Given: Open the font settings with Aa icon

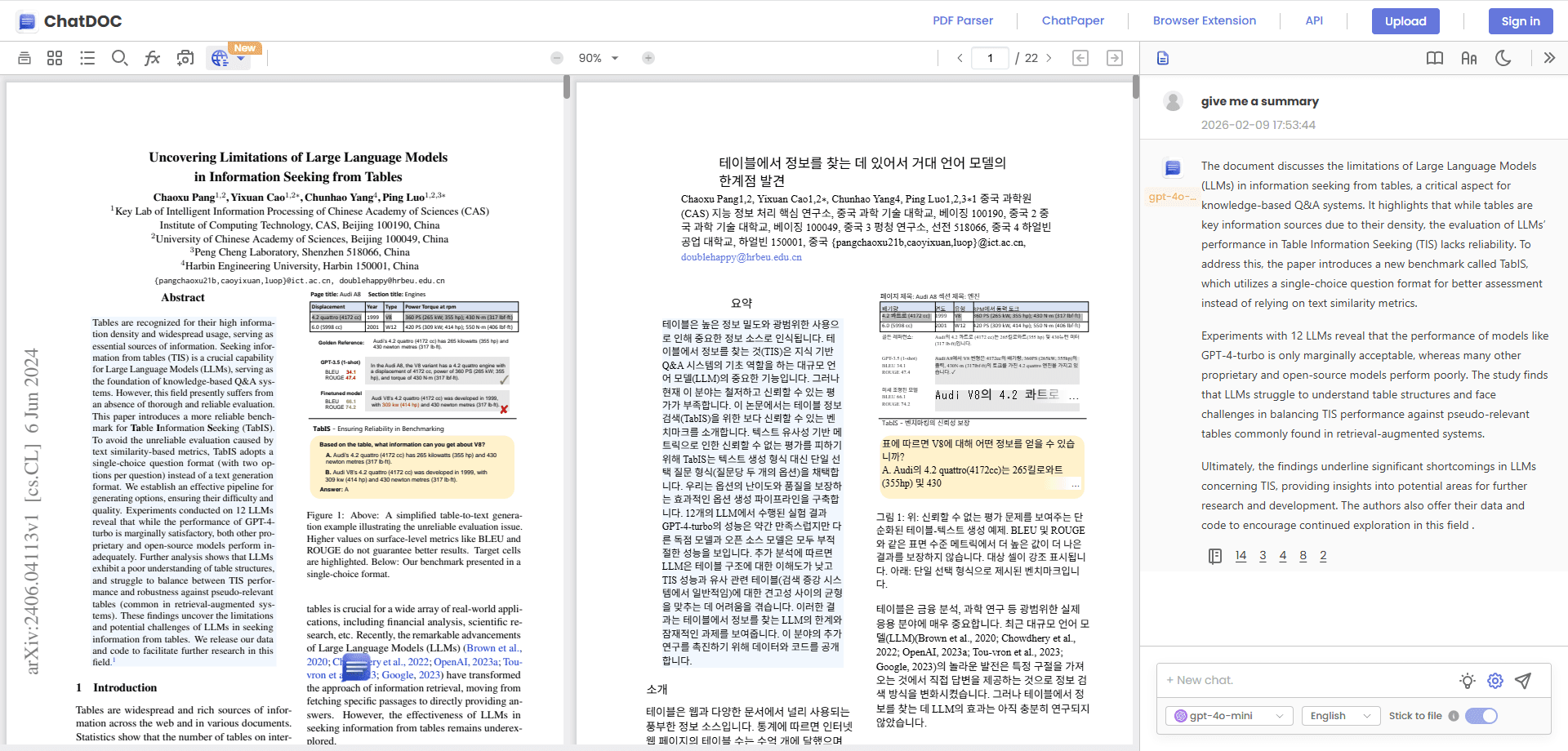Looking at the screenshot, I should click(1469, 58).
